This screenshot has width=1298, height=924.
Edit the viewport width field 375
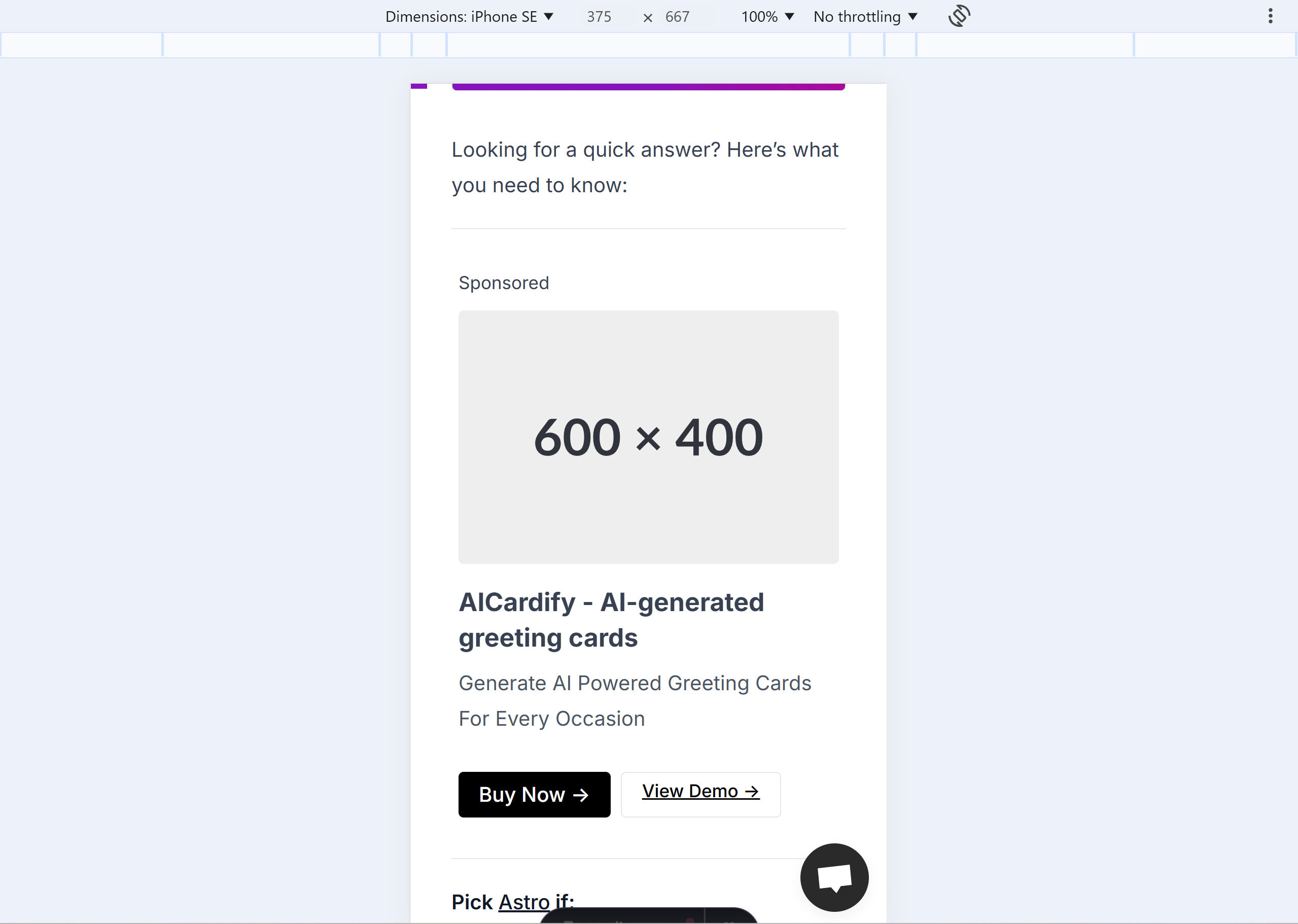click(x=599, y=17)
